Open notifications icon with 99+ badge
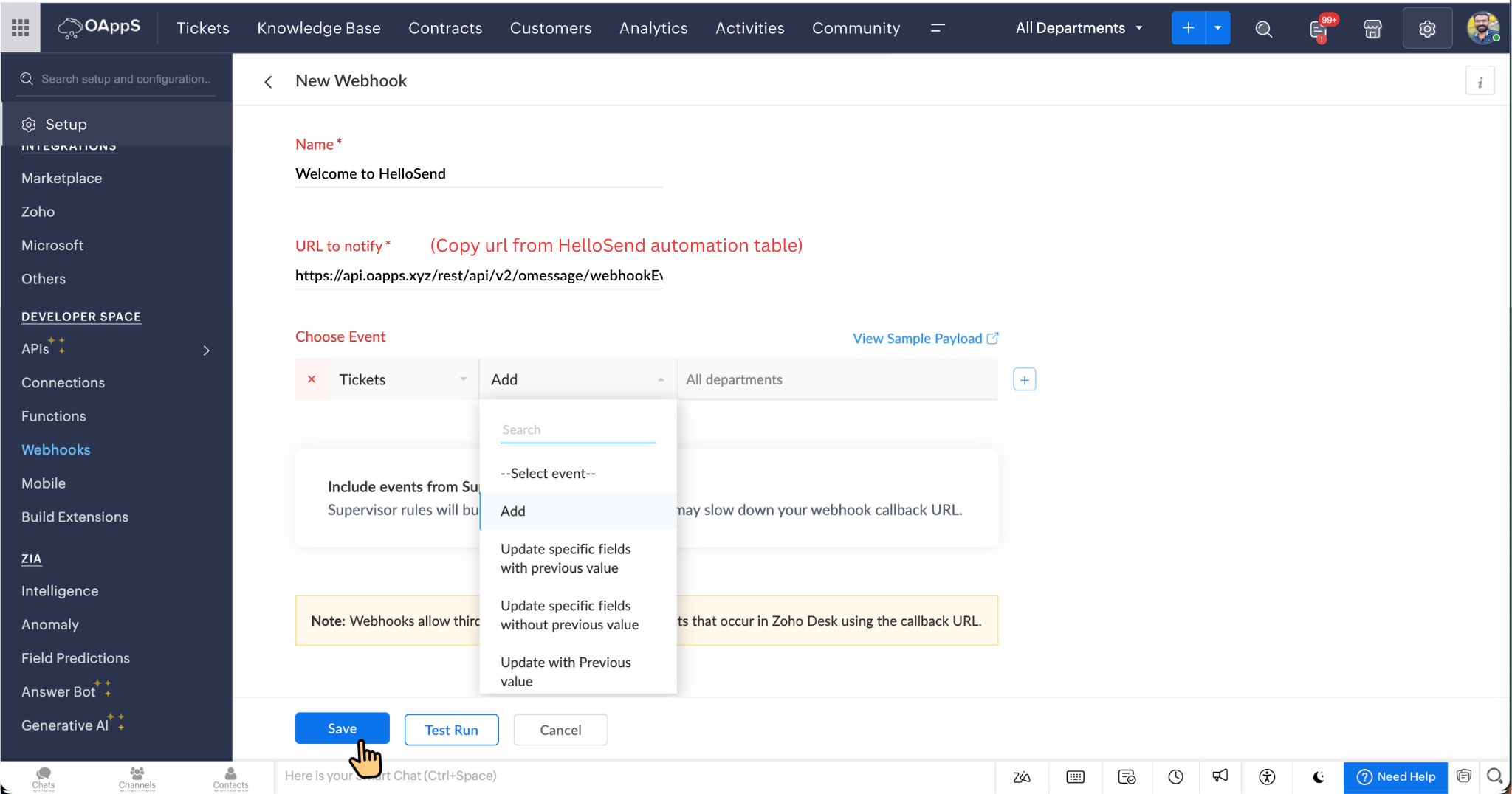The width and height of the screenshot is (1512, 794). (1319, 29)
